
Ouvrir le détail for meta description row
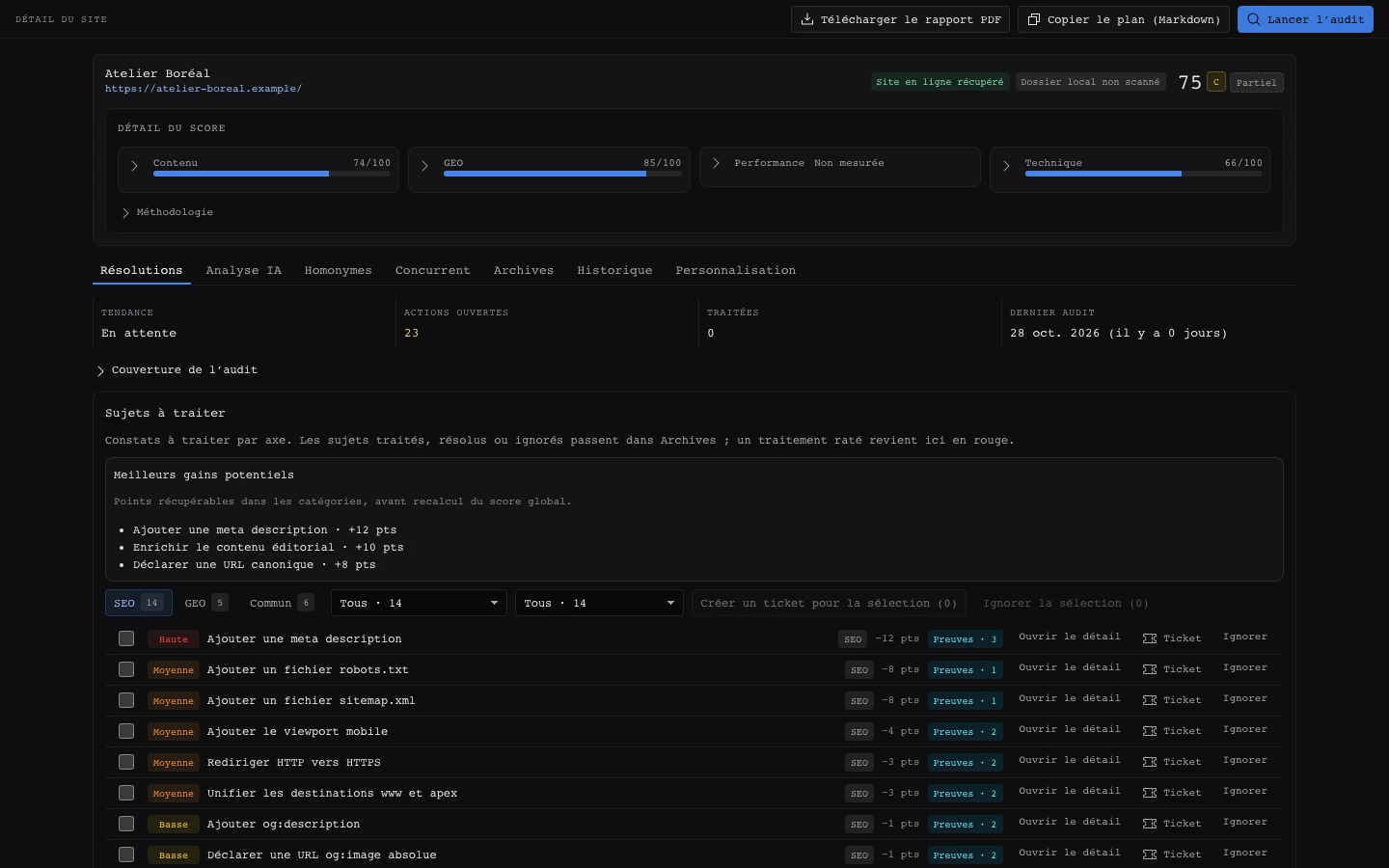(1070, 637)
